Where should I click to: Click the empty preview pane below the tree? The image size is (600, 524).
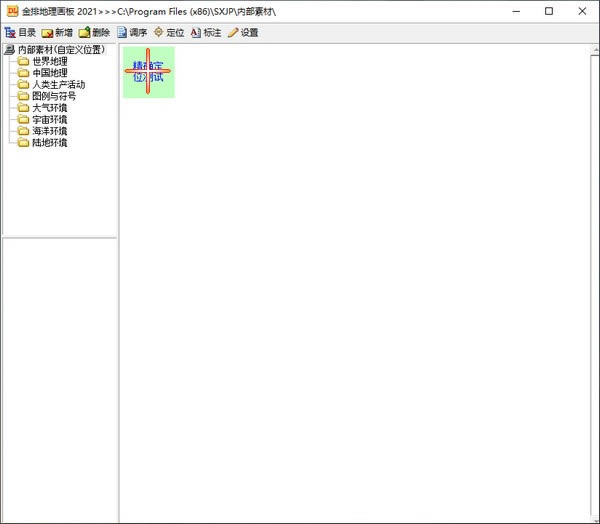coord(59,380)
